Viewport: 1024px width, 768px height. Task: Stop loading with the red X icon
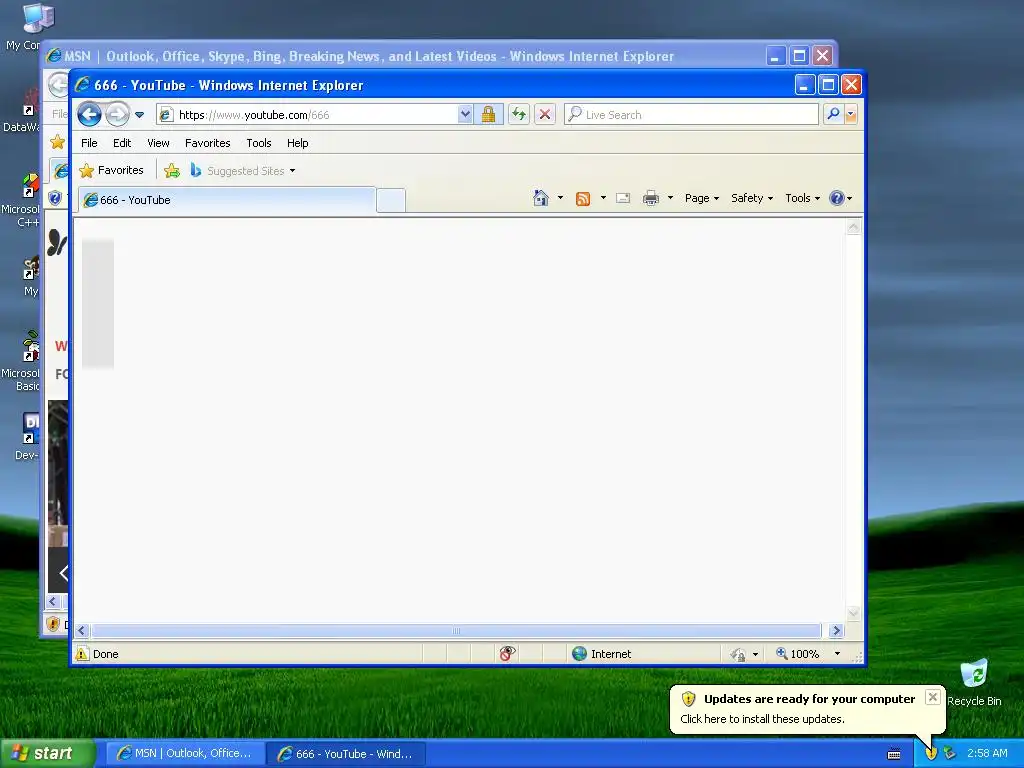(x=545, y=115)
